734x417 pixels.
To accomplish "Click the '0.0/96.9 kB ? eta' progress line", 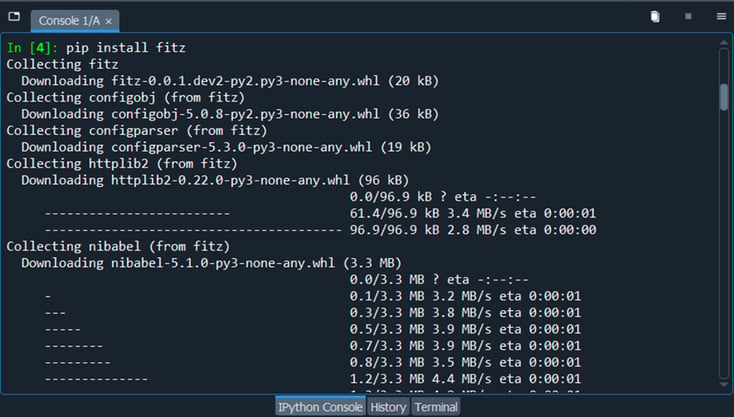I will pyautogui.click(x=442, y=197).
